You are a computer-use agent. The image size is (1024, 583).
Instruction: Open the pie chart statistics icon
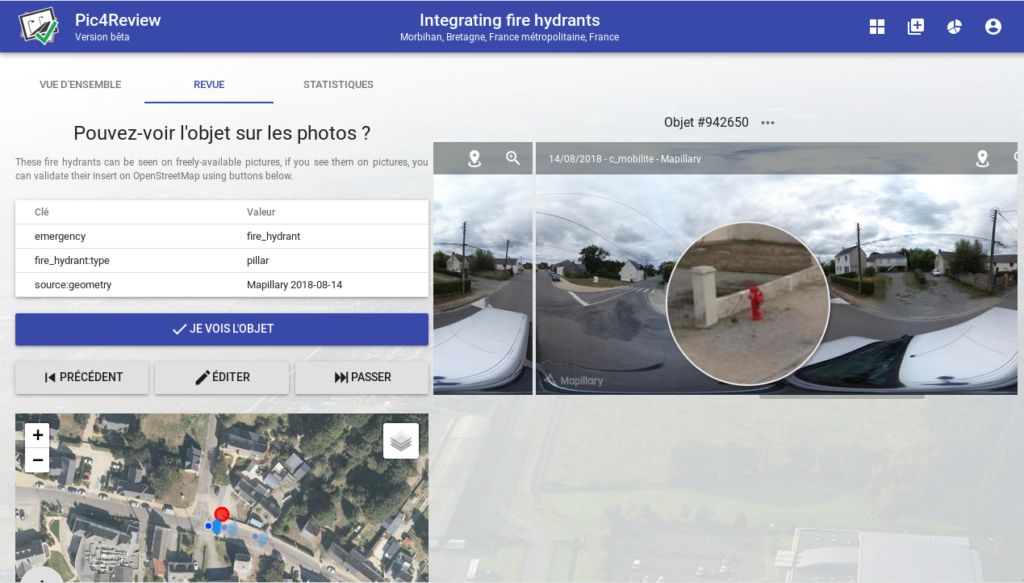click(x=954, y=27)
